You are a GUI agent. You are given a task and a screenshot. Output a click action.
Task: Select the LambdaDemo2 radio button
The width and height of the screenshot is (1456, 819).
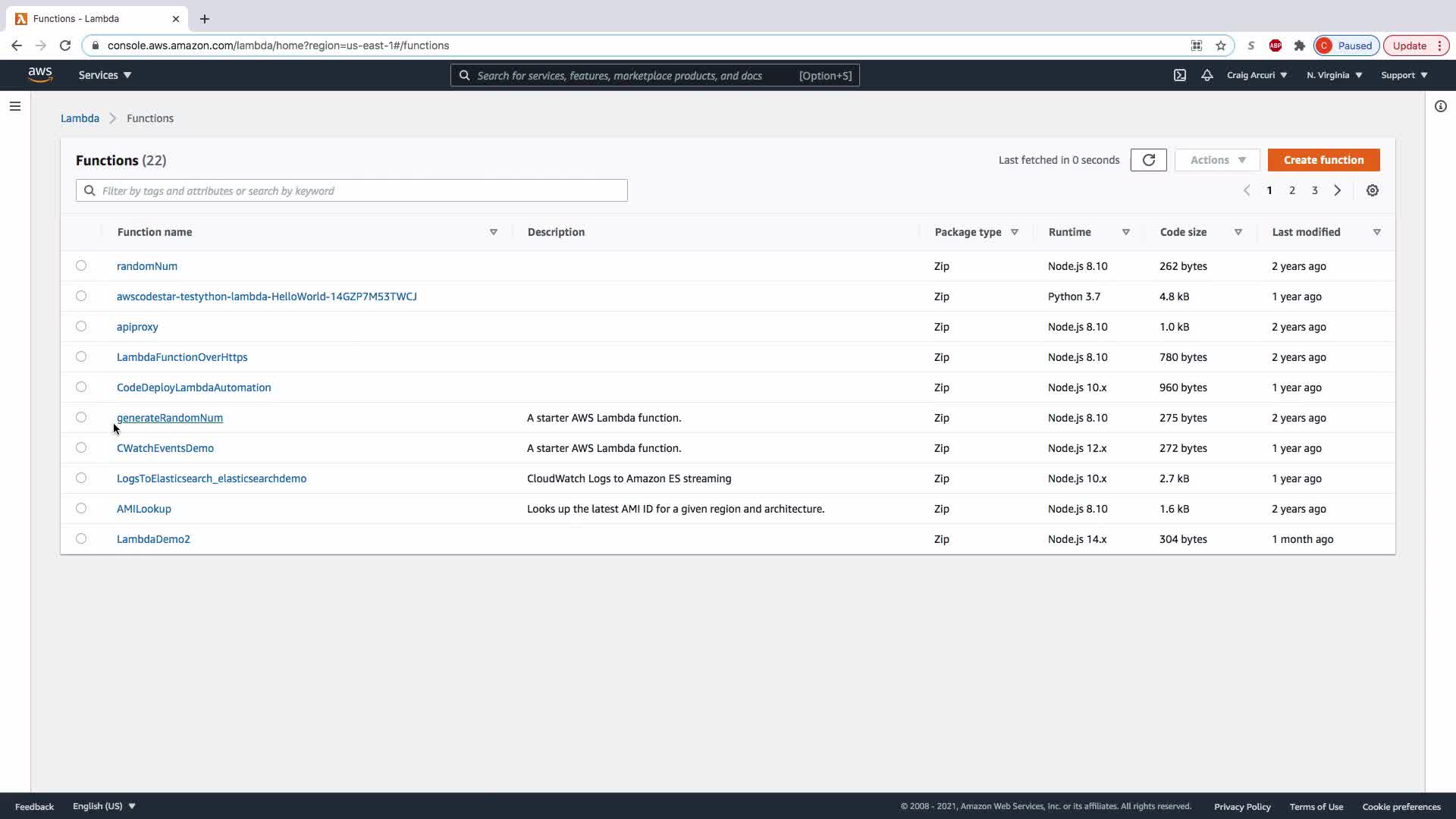(81, 538)
